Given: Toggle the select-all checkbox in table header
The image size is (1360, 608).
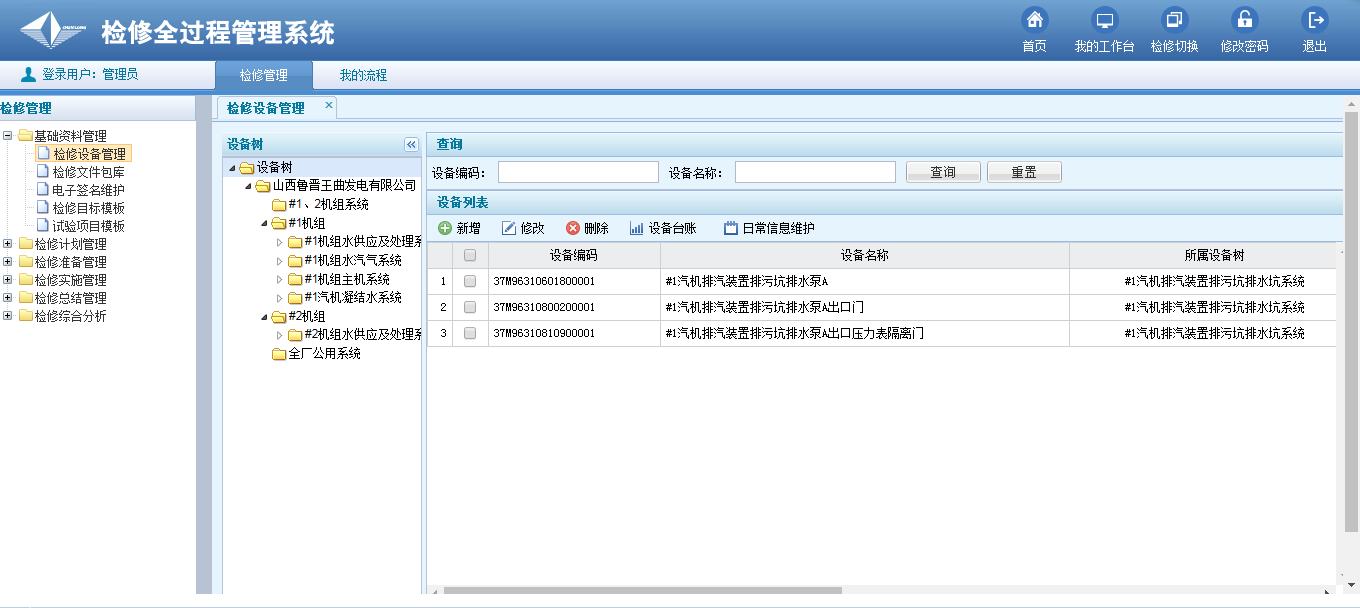Looking at the screenshot, I should point(470,256).
